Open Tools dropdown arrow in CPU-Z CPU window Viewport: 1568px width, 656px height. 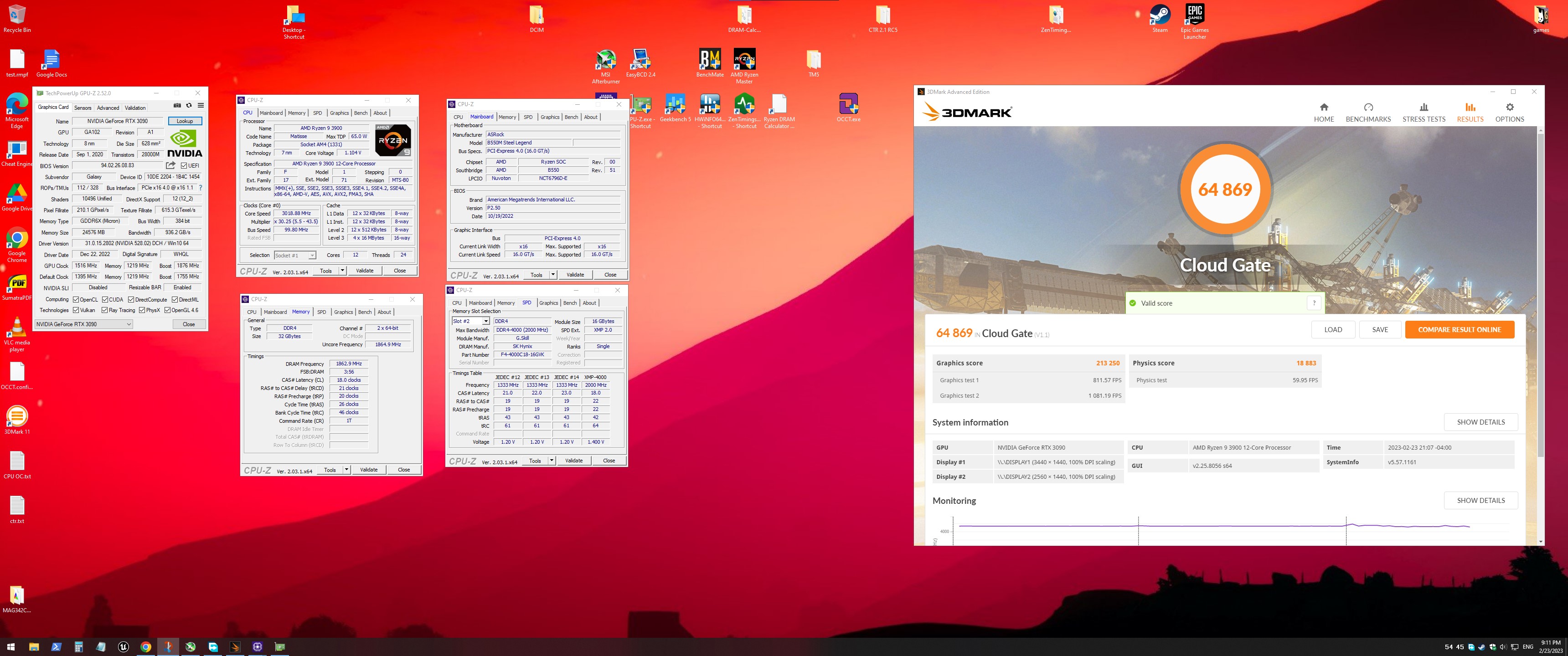(343, 271)
